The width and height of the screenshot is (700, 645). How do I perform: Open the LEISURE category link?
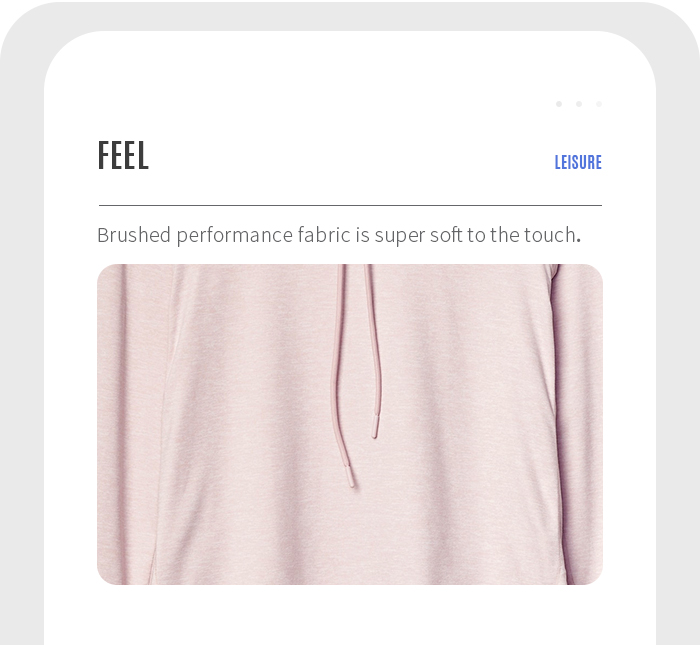point(578,162)
